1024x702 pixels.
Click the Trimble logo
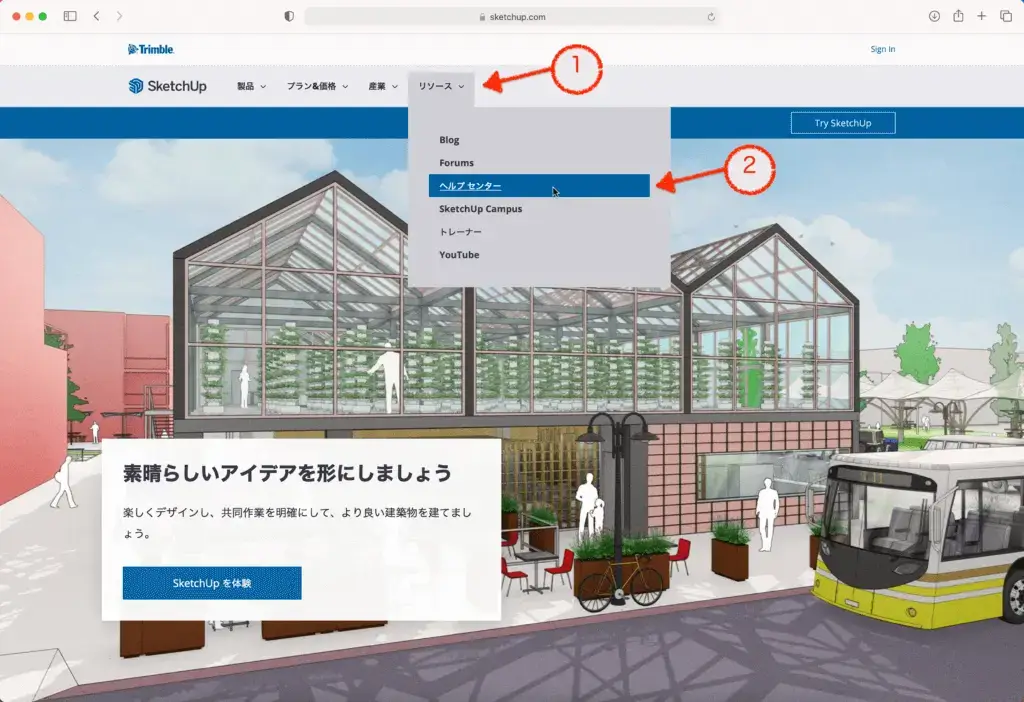coord(151,49)
